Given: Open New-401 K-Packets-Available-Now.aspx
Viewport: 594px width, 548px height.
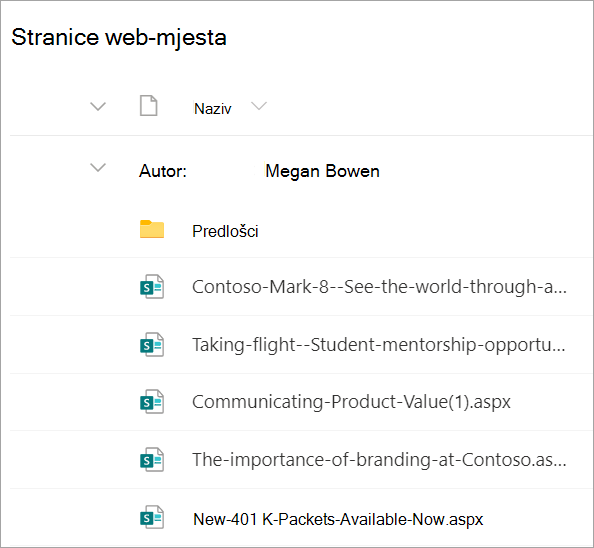Looking at the screenshot, I should tap(338, 519).
